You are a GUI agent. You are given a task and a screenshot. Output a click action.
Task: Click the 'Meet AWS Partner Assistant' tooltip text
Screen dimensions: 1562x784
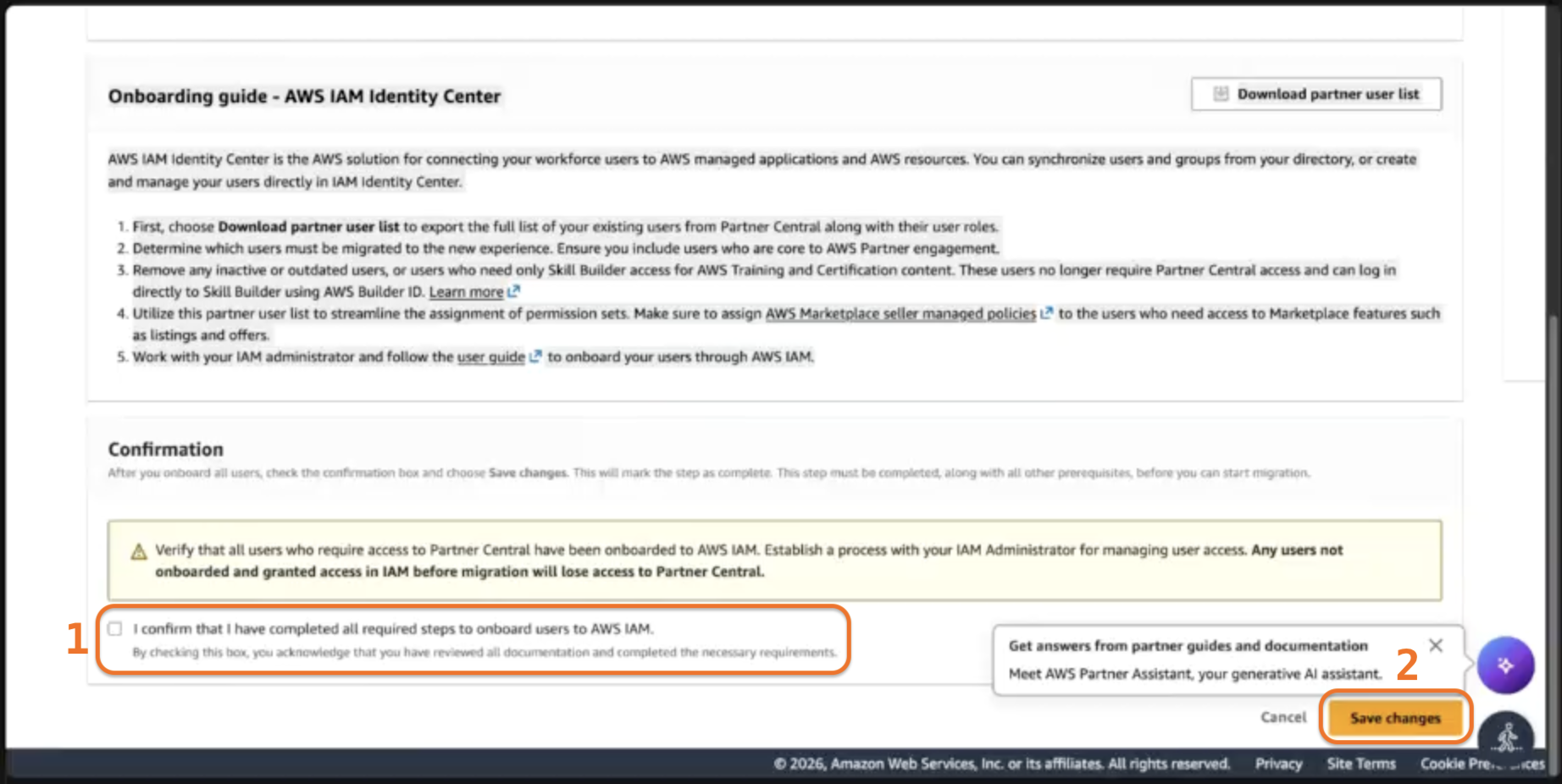coord(1194,674)
